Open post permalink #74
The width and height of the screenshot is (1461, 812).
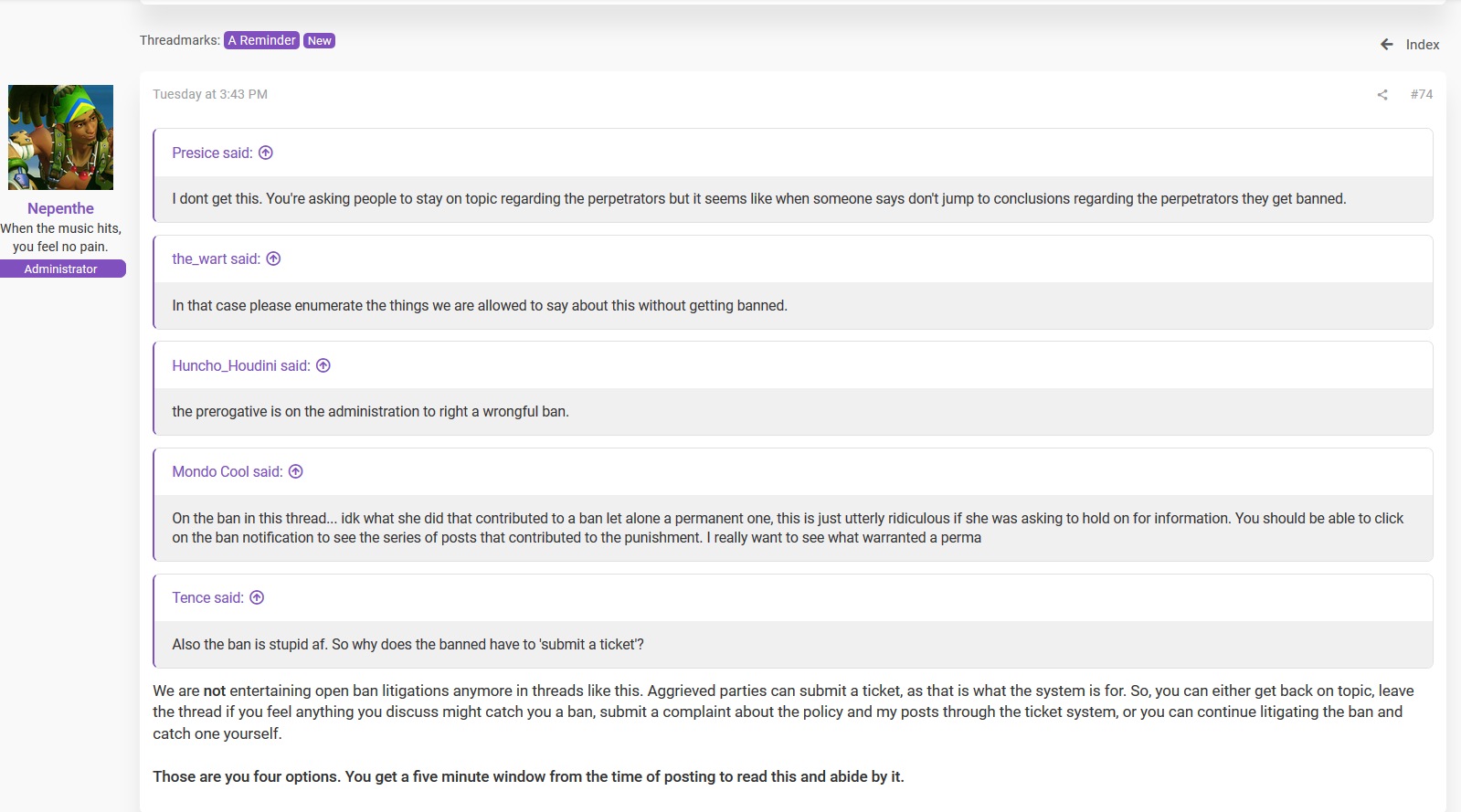[x=1422, y=94]
